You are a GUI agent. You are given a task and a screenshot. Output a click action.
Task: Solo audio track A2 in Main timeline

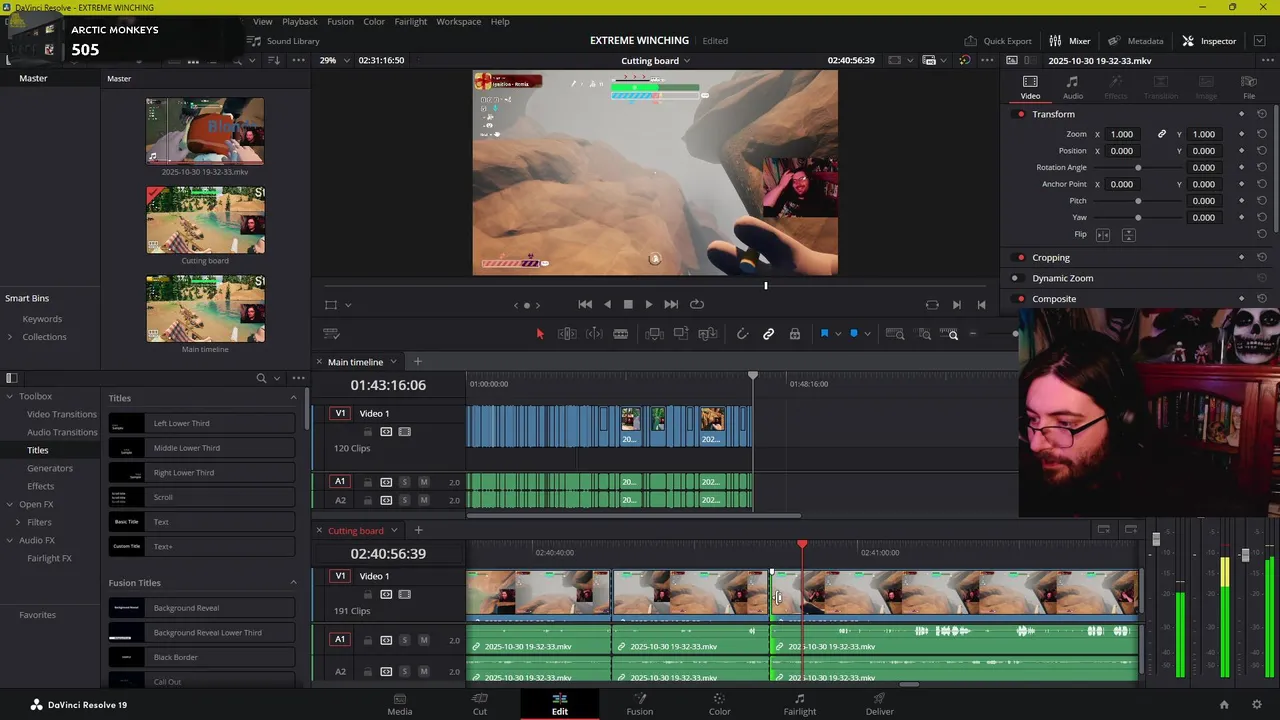[x=404, y=500]
